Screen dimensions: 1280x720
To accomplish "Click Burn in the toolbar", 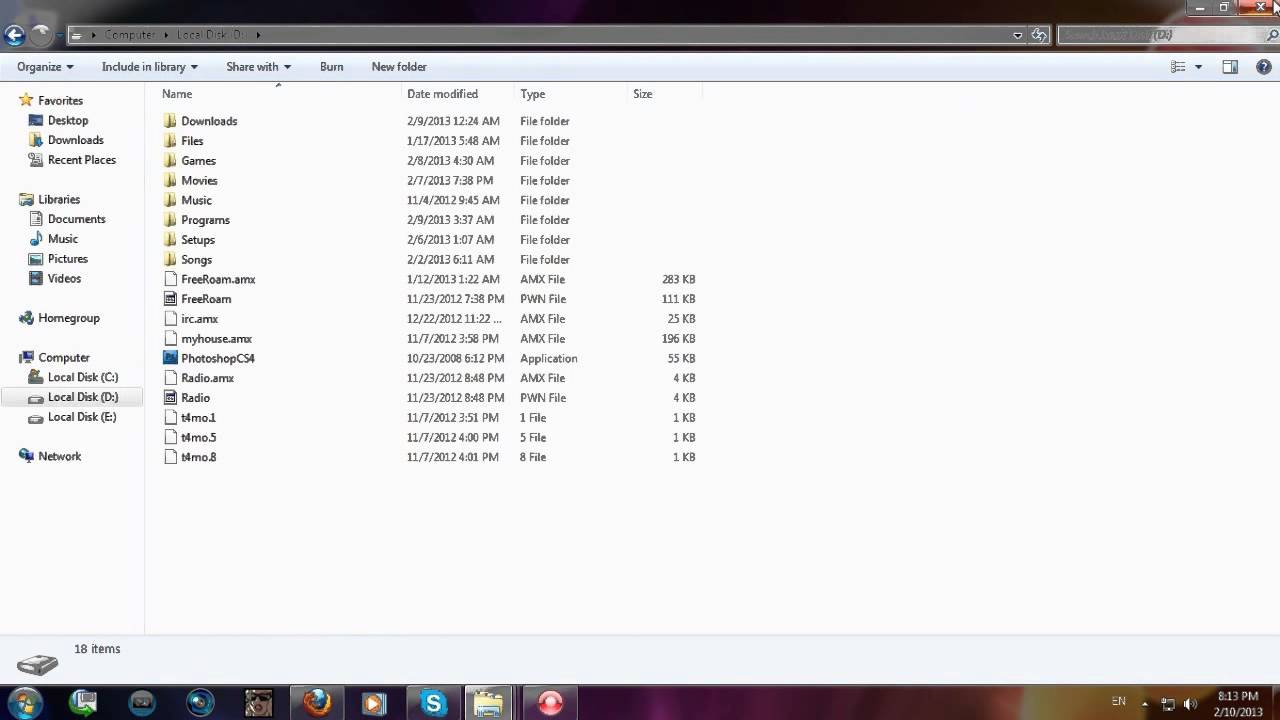I will [332, 67].
